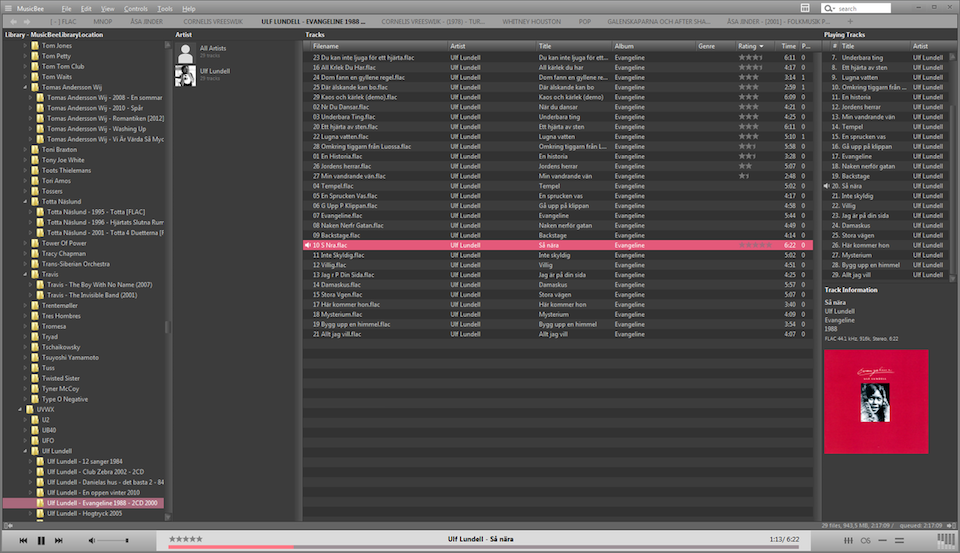Screen dimensions: 960x553
Task: Sort tracks by Rating column header
Action: tap(753, 46)
